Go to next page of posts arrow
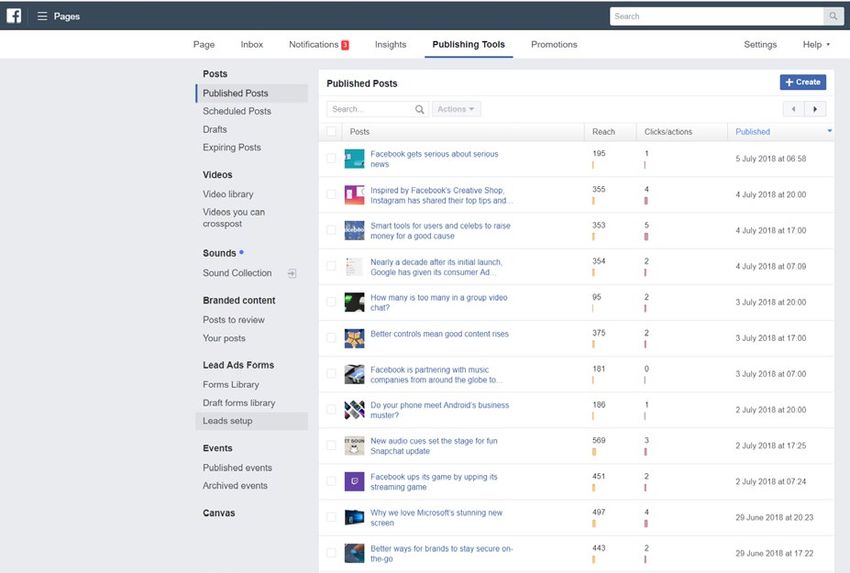Viewport: 850px width, 573px height. tap(815, 109)
